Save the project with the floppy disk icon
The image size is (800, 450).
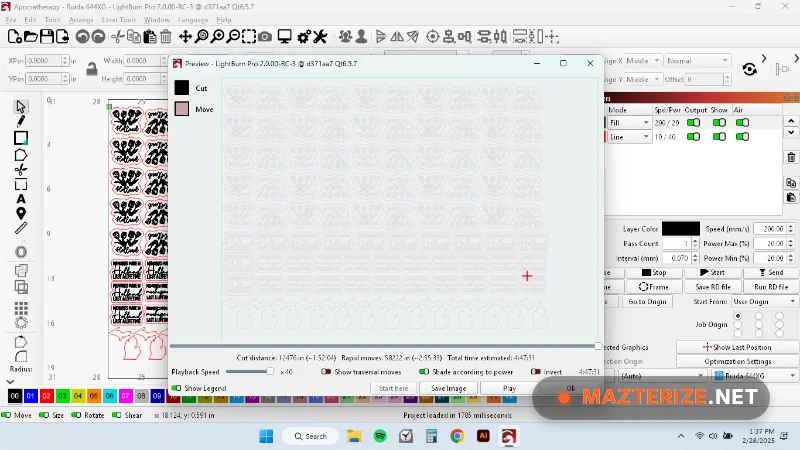click(x=46, y=37)
